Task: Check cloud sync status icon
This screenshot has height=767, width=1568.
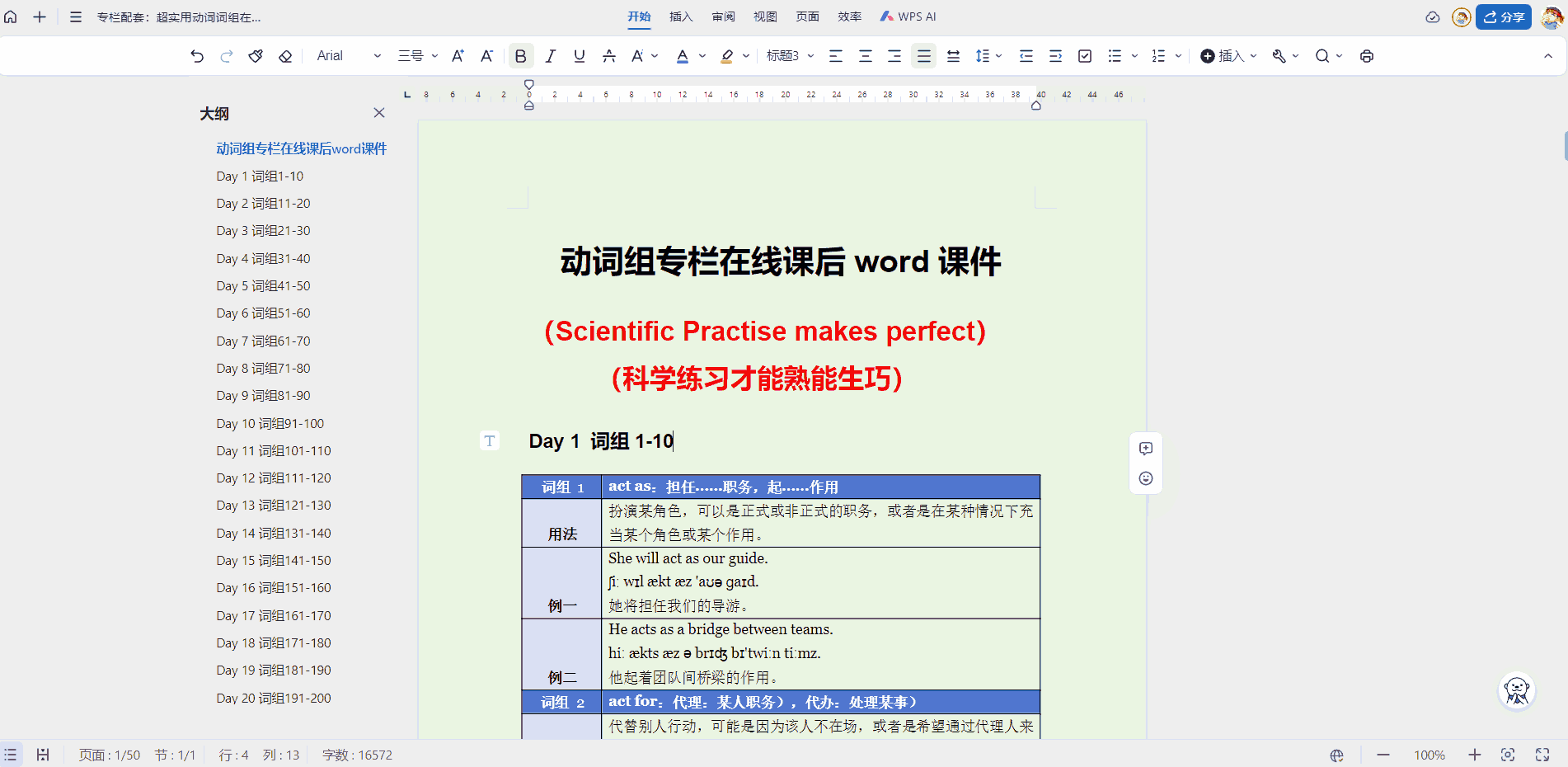Action: pyautogui.click(x=1433, y=17)
